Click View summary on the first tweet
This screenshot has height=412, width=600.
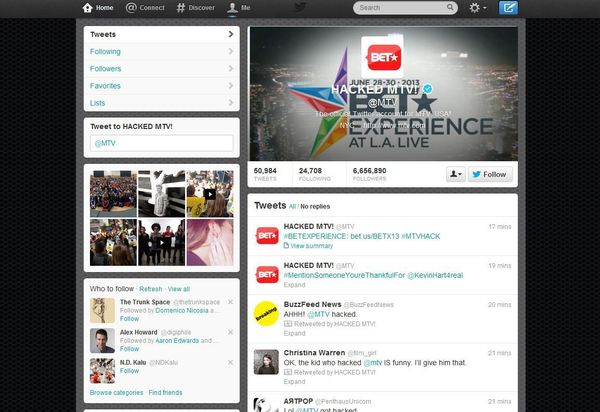tap(308, 246)
